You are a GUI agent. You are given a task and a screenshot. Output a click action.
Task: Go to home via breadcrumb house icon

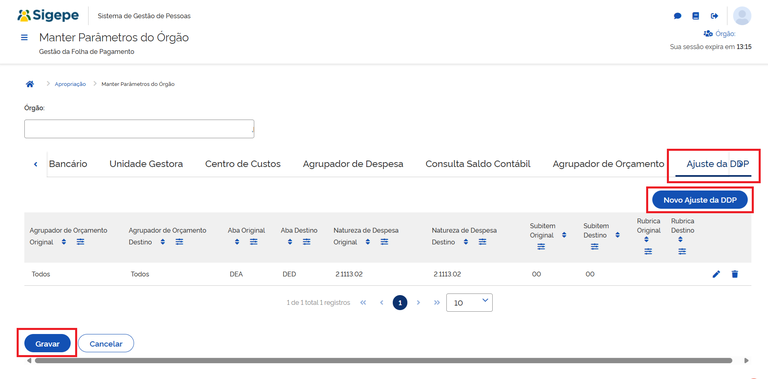30,84
